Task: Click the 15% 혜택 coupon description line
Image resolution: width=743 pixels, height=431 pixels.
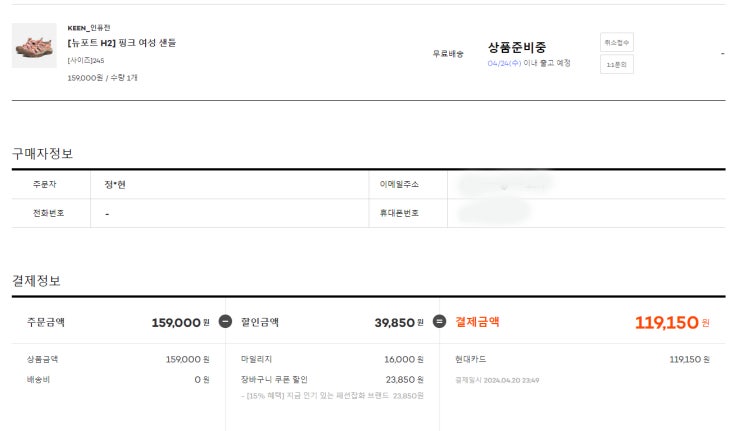Action: (x=332, y=395)
